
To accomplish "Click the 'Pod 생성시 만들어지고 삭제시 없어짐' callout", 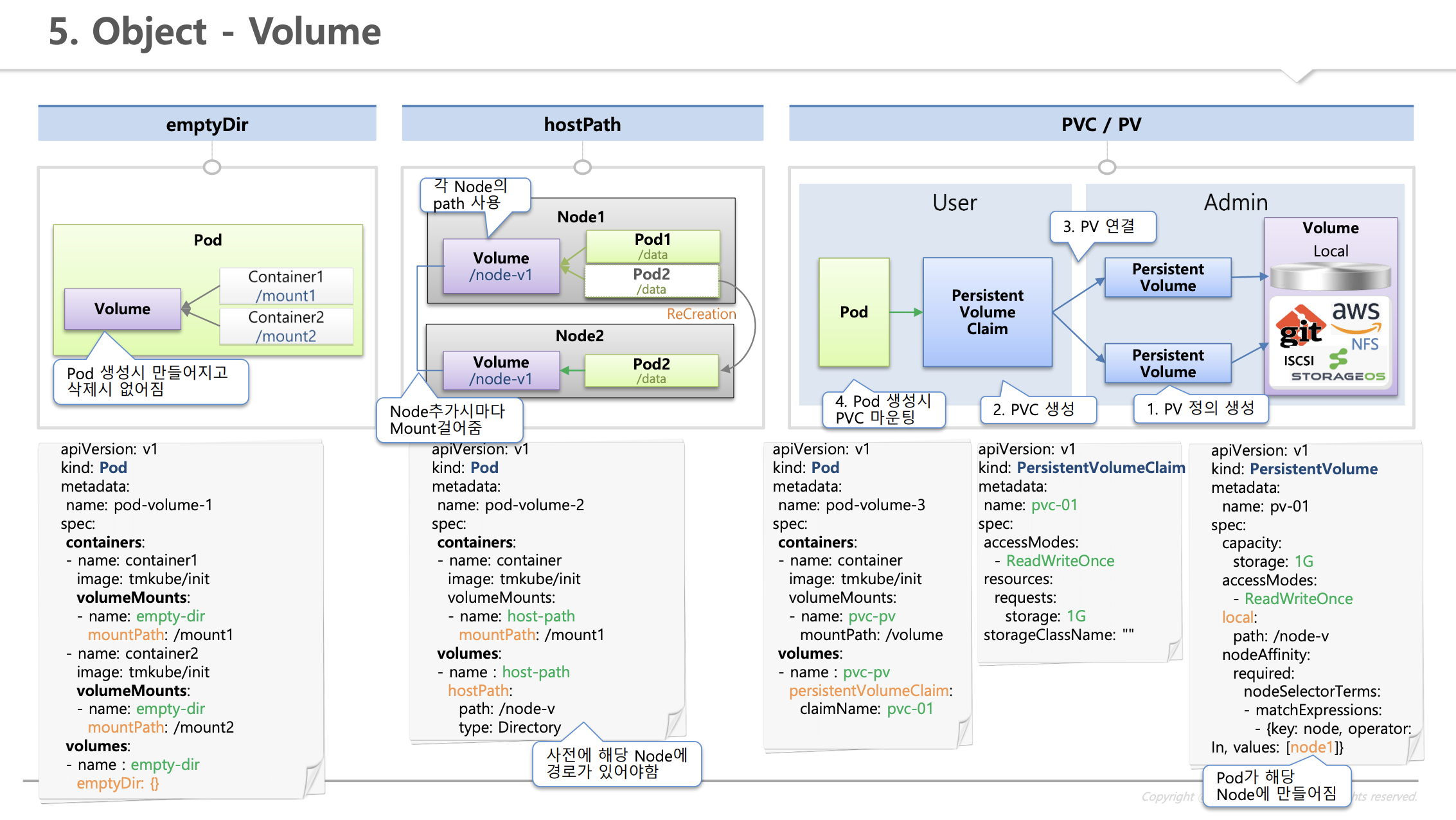I will click(x=151, y=381).
